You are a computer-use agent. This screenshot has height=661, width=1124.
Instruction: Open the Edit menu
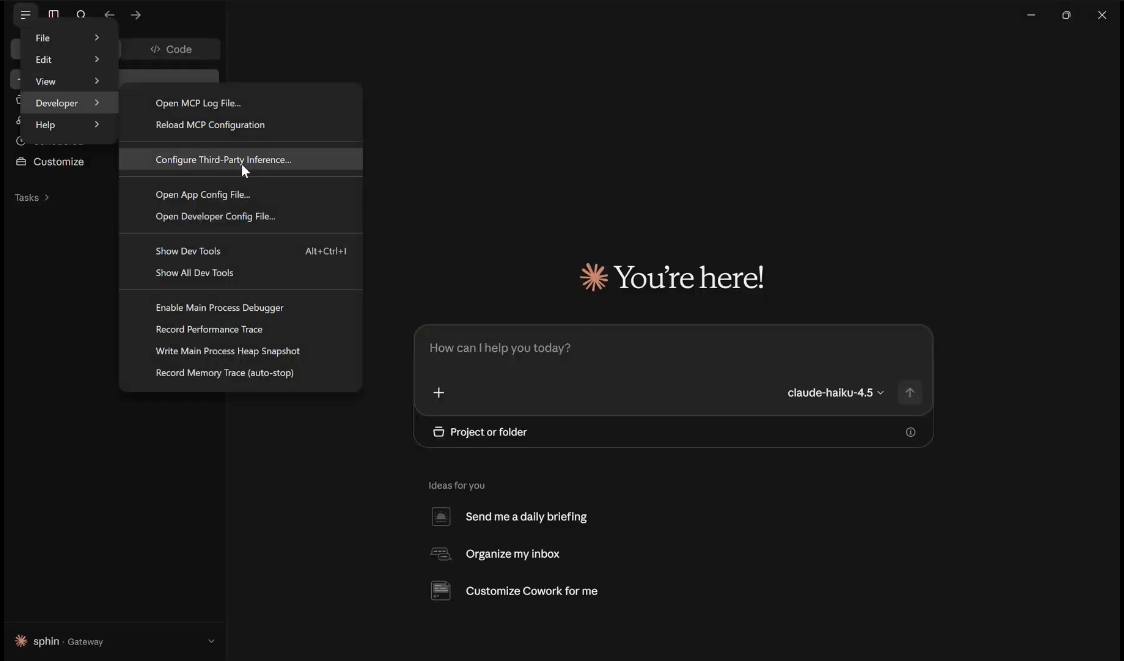click(69, 60)
